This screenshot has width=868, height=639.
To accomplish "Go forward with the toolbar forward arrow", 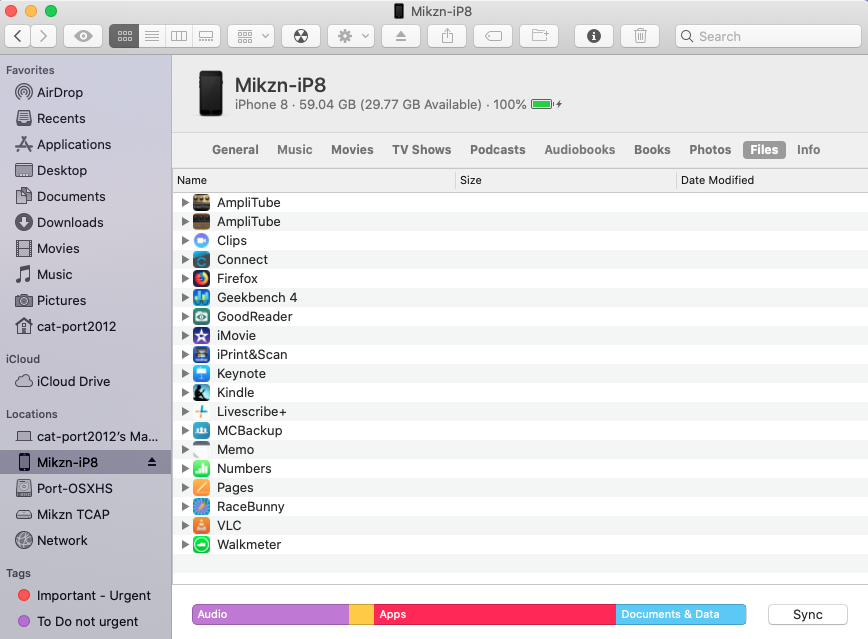I will [43, 36].
